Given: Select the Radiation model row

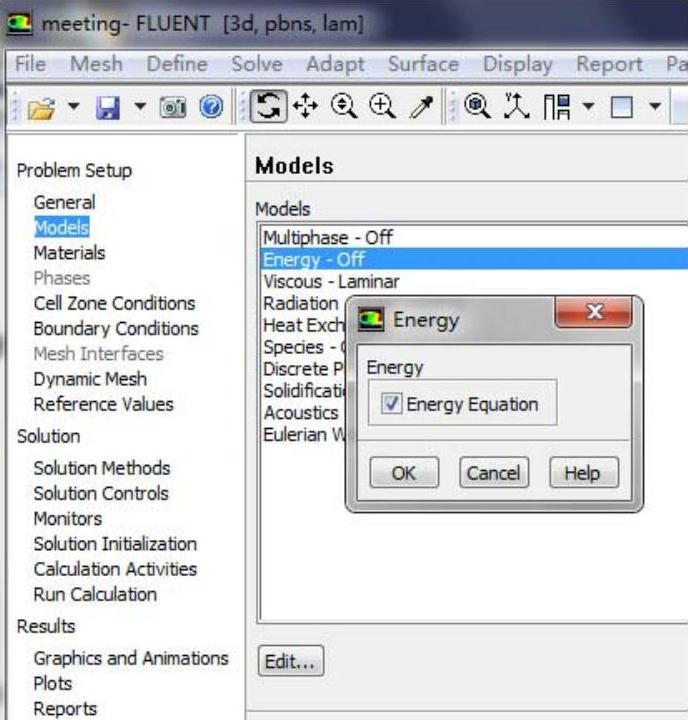Looking at the screenshot, I should pos(301,304).
